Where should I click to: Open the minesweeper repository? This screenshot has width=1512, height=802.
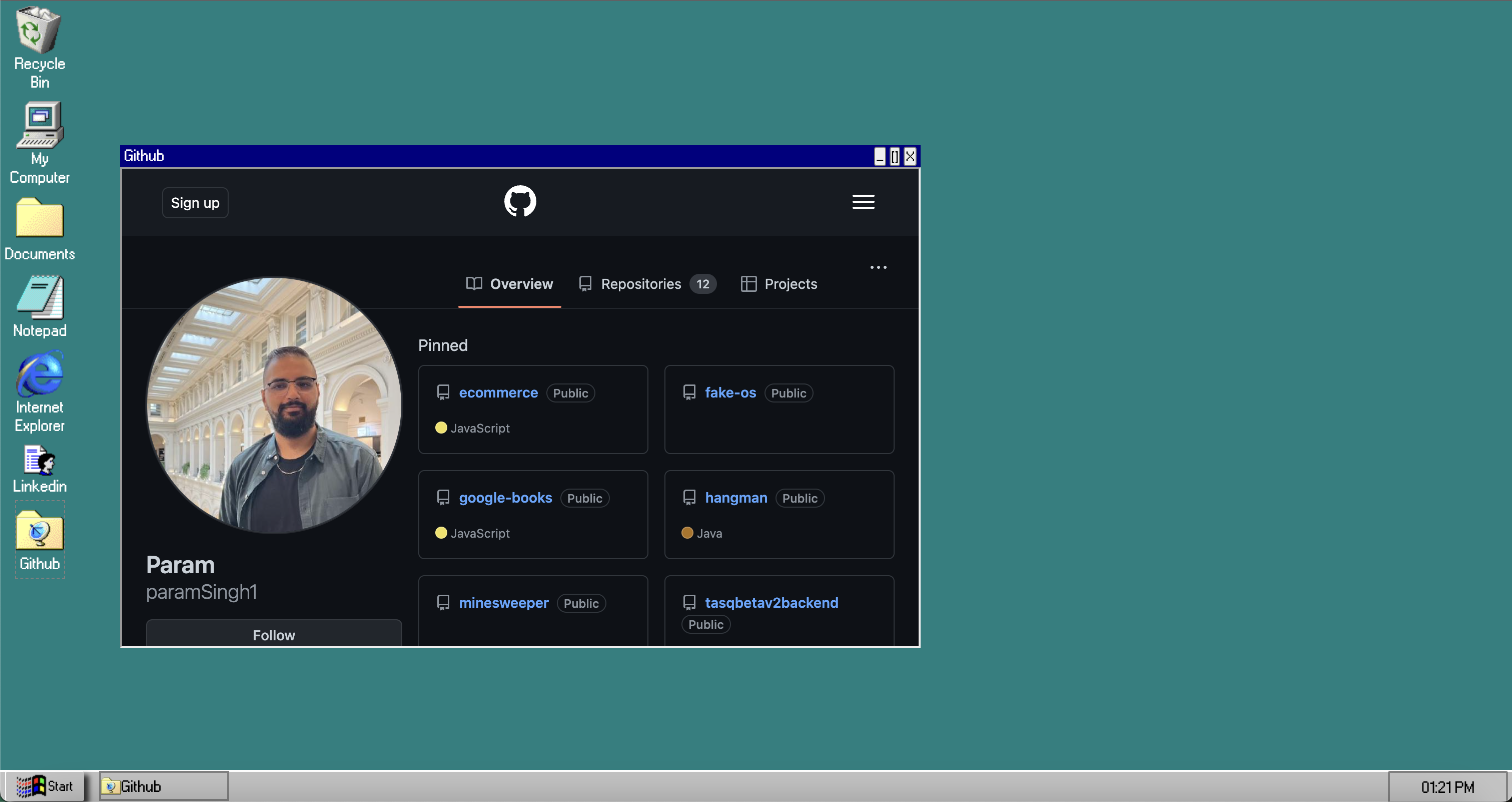pos(503,602)
